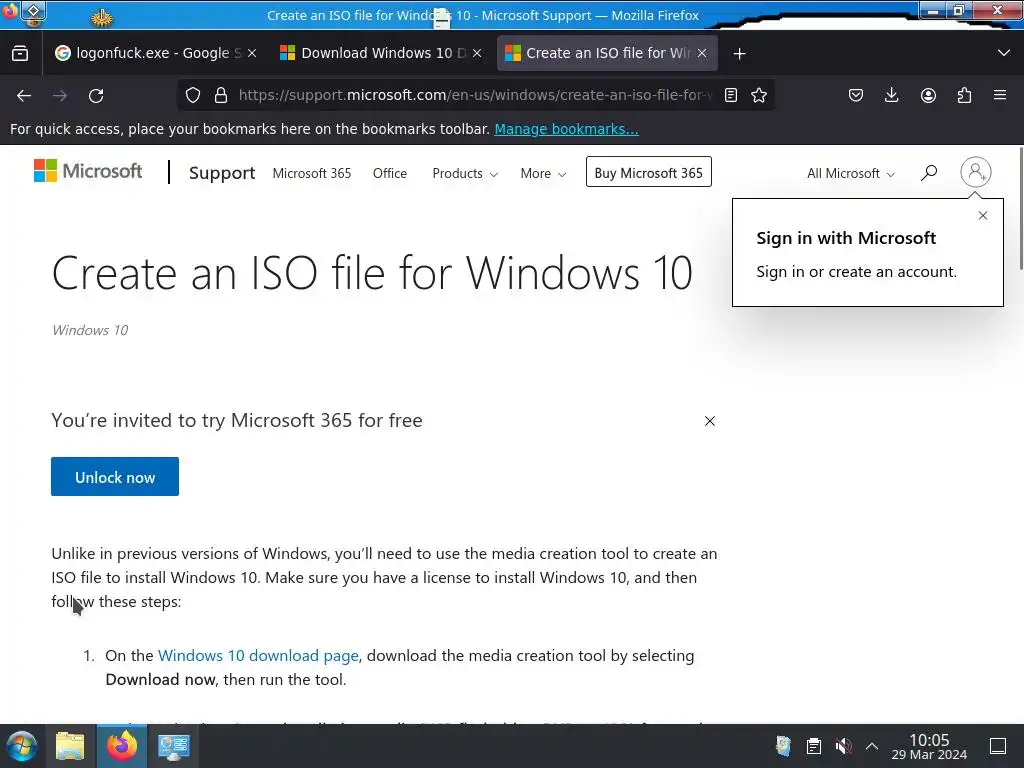The height and width of the screenshot is (768, 1024).
Task: Open the Manage bookmarks link
Action: [x=566, y=129]
